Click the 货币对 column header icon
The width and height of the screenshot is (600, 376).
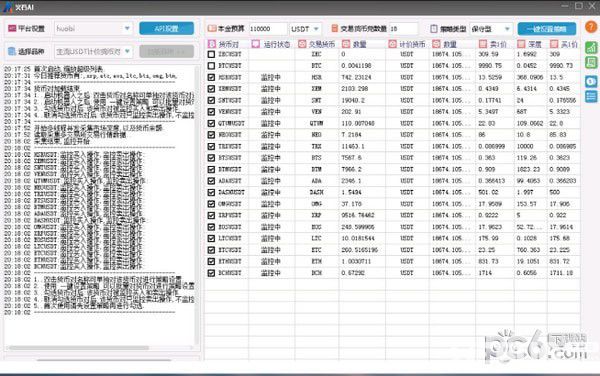point(212,44)
